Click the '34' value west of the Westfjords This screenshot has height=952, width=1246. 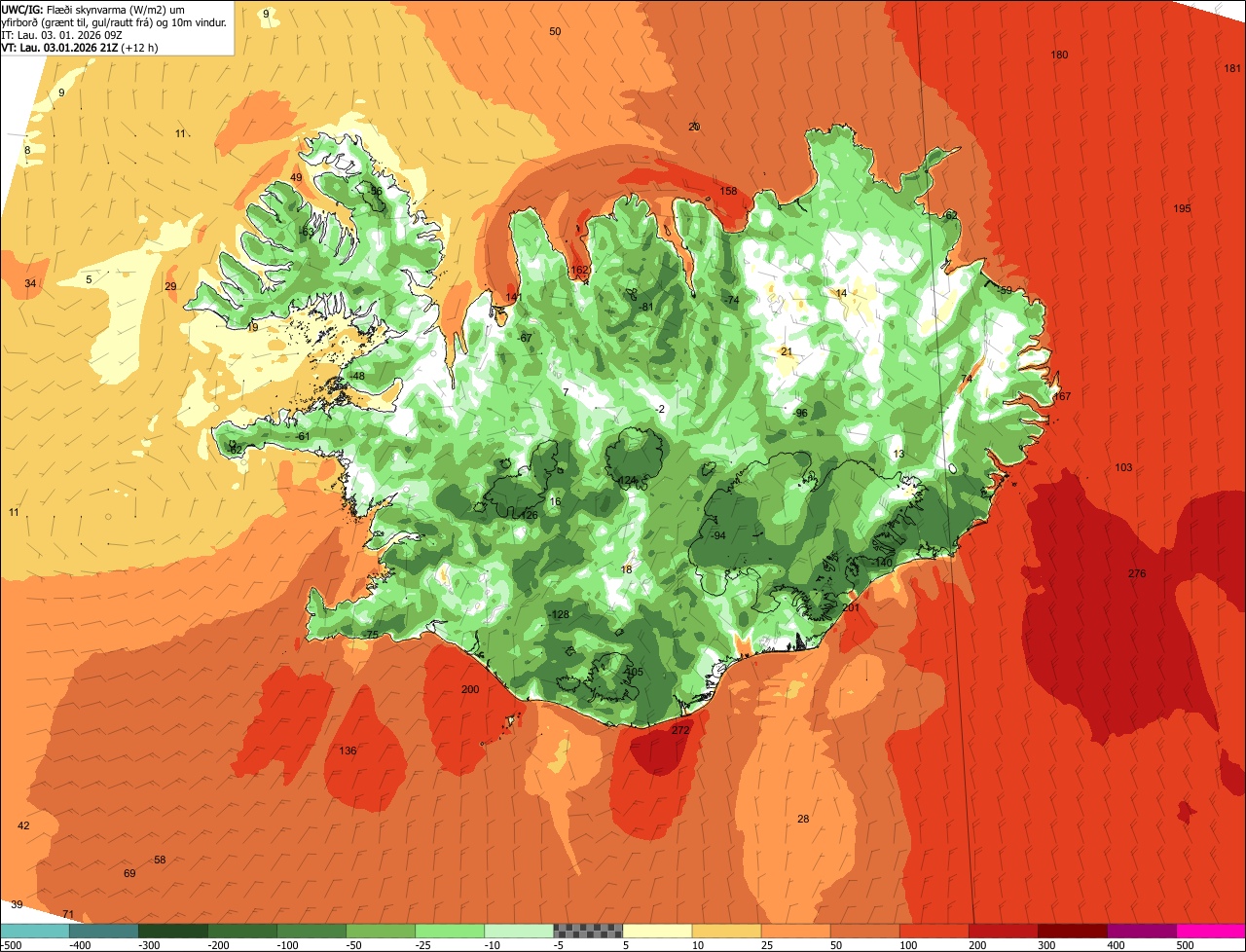point(30,283)
